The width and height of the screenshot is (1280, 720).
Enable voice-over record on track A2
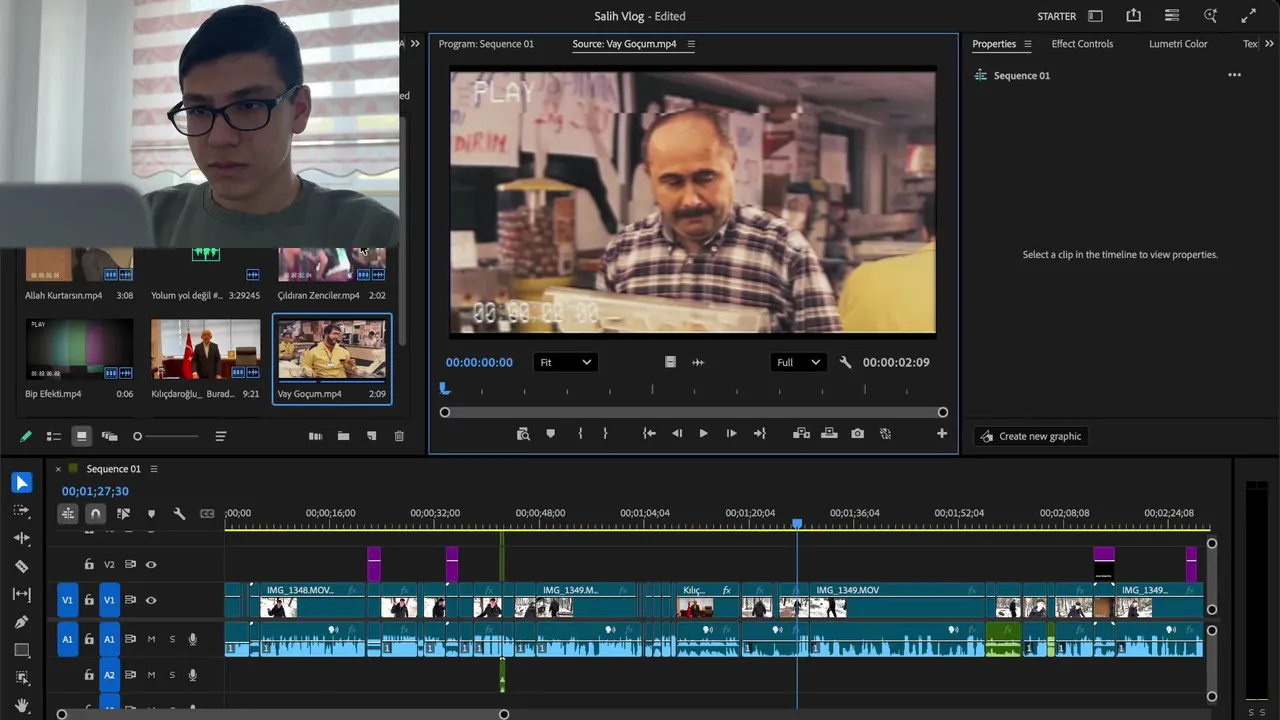pyautogui.click(x=192, y=675)
